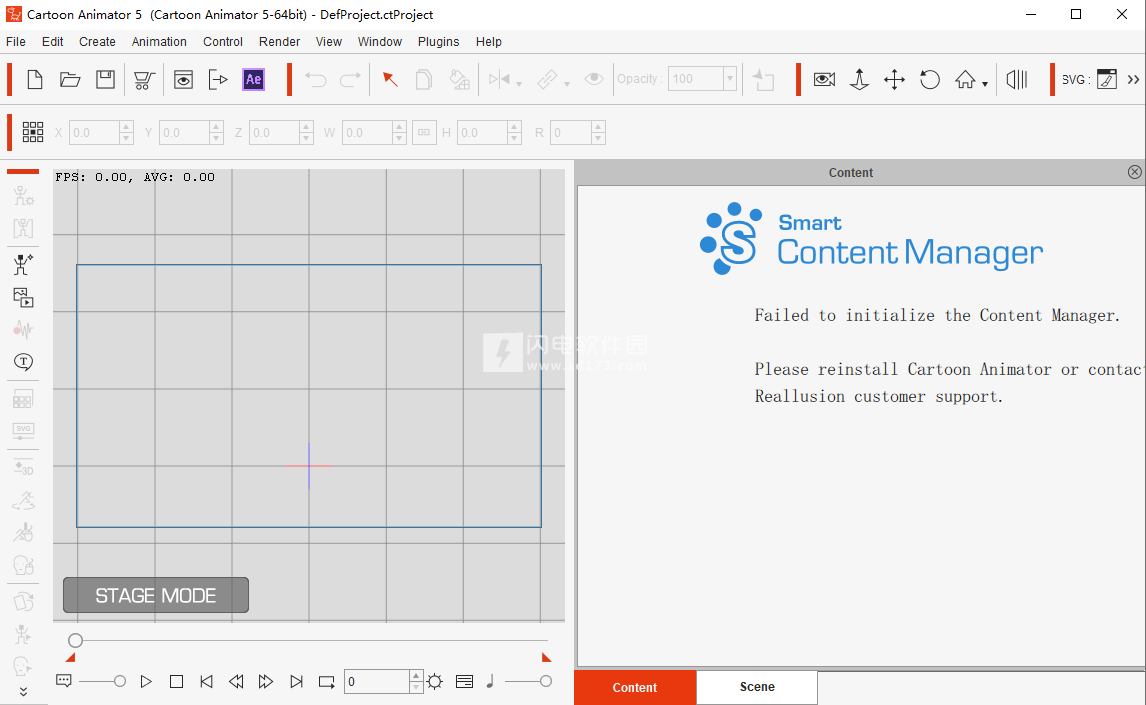Step to the previous frame
This screenshot has height=705, width=1146.
[x=236, y=682]
